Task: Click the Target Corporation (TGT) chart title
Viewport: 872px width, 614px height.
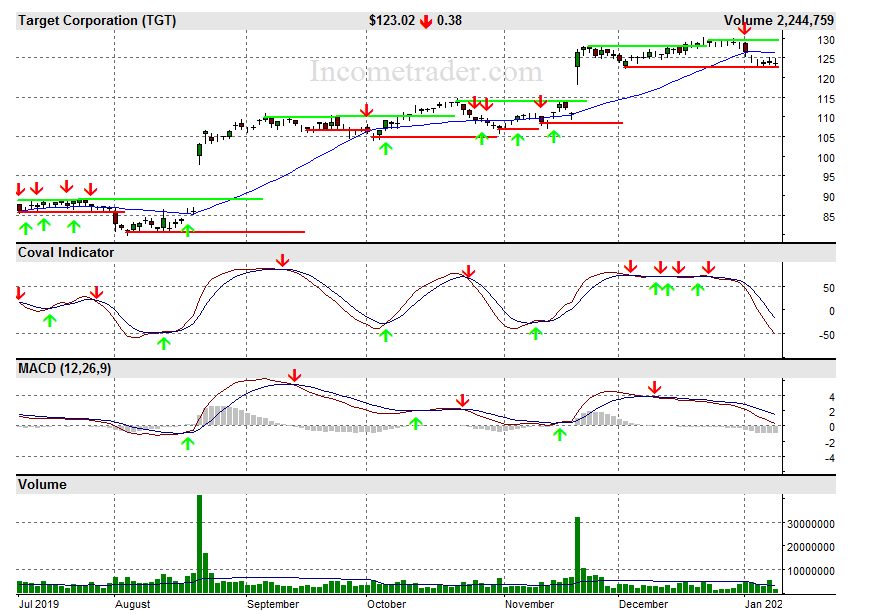Action: pos(97,21)
